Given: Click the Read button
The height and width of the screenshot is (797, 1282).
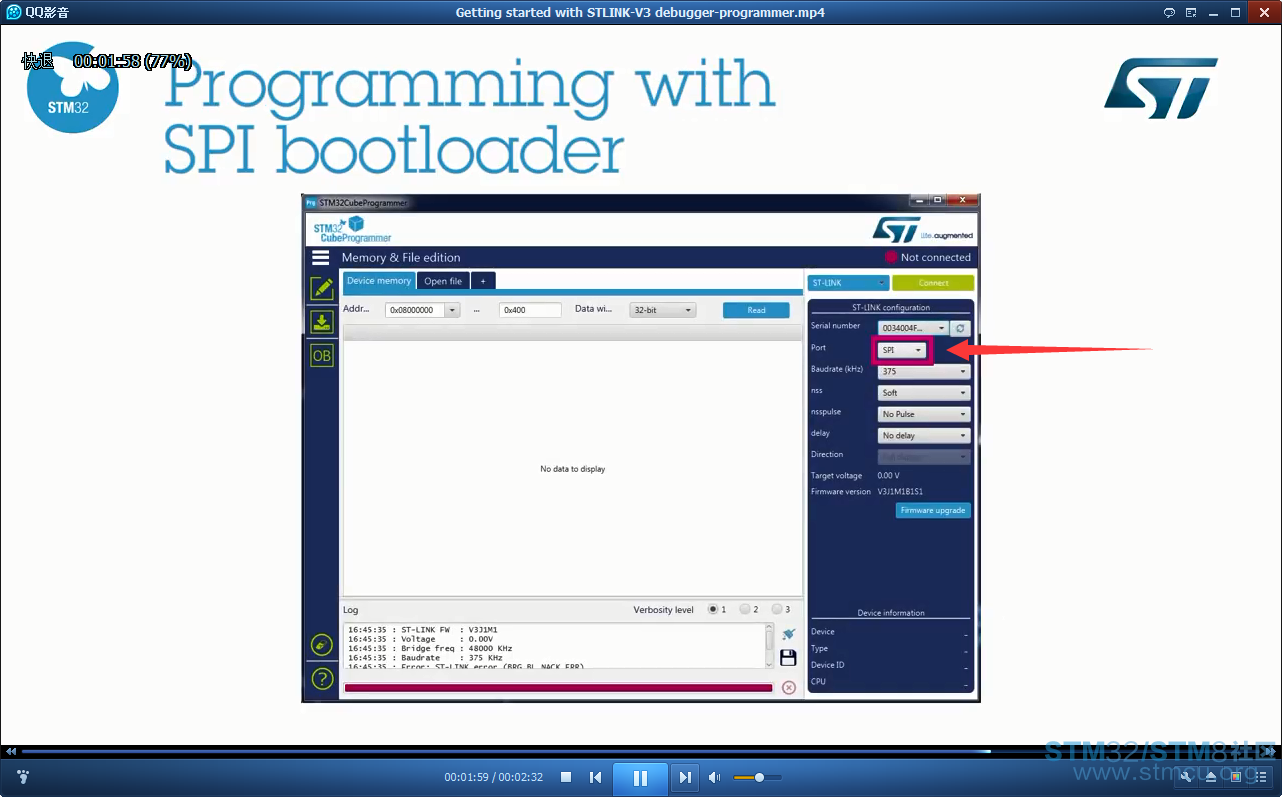Looking at the screenshot, I should [756, 310].
